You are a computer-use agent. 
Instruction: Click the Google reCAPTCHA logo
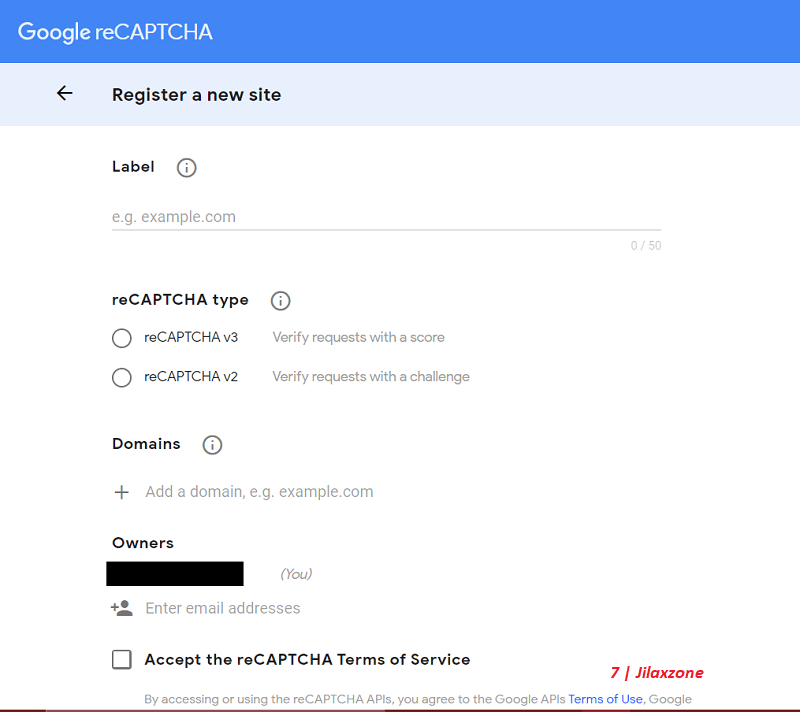(x=115, y=32)
